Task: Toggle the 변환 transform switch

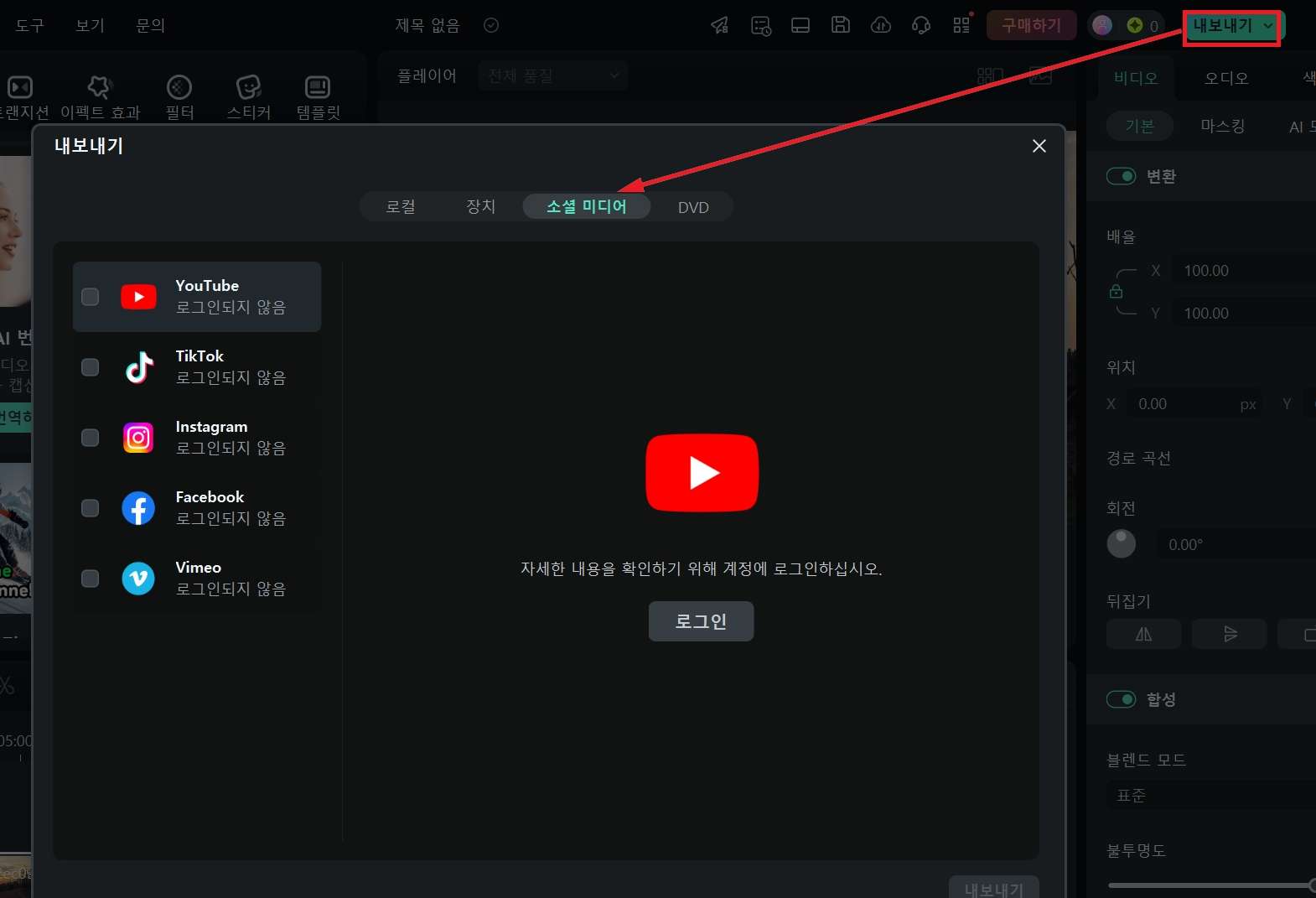Action: [1121, 176]
